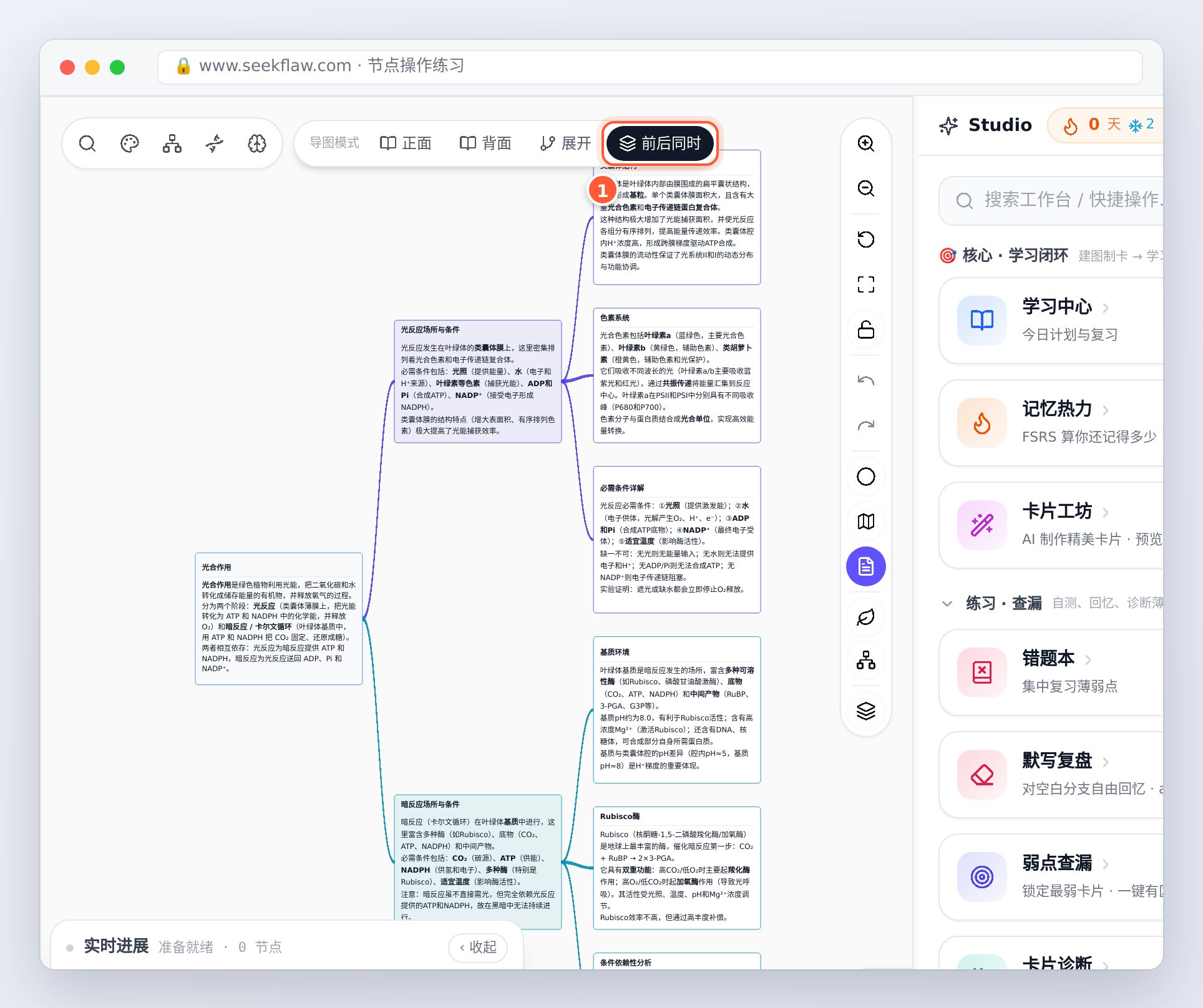1203x1008 pixels.
Task: Open the 记忆热力 card
Action: coord(1051,423)
